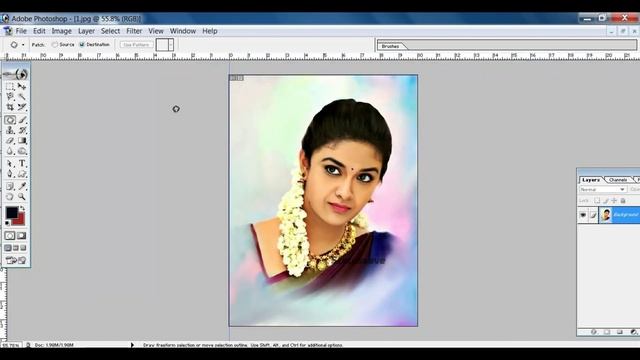
Task: Select the History Brush tool
Action: (x=22, y=130)
